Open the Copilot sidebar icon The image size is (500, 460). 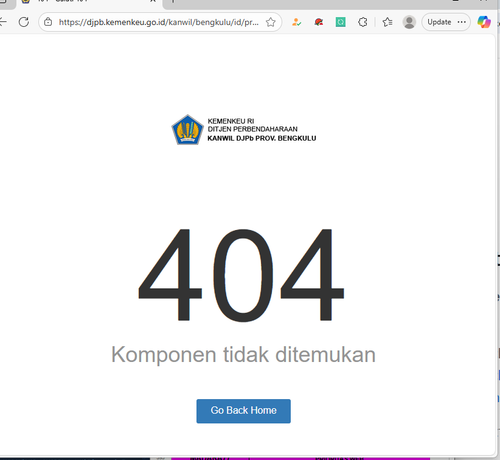(484, 22)
